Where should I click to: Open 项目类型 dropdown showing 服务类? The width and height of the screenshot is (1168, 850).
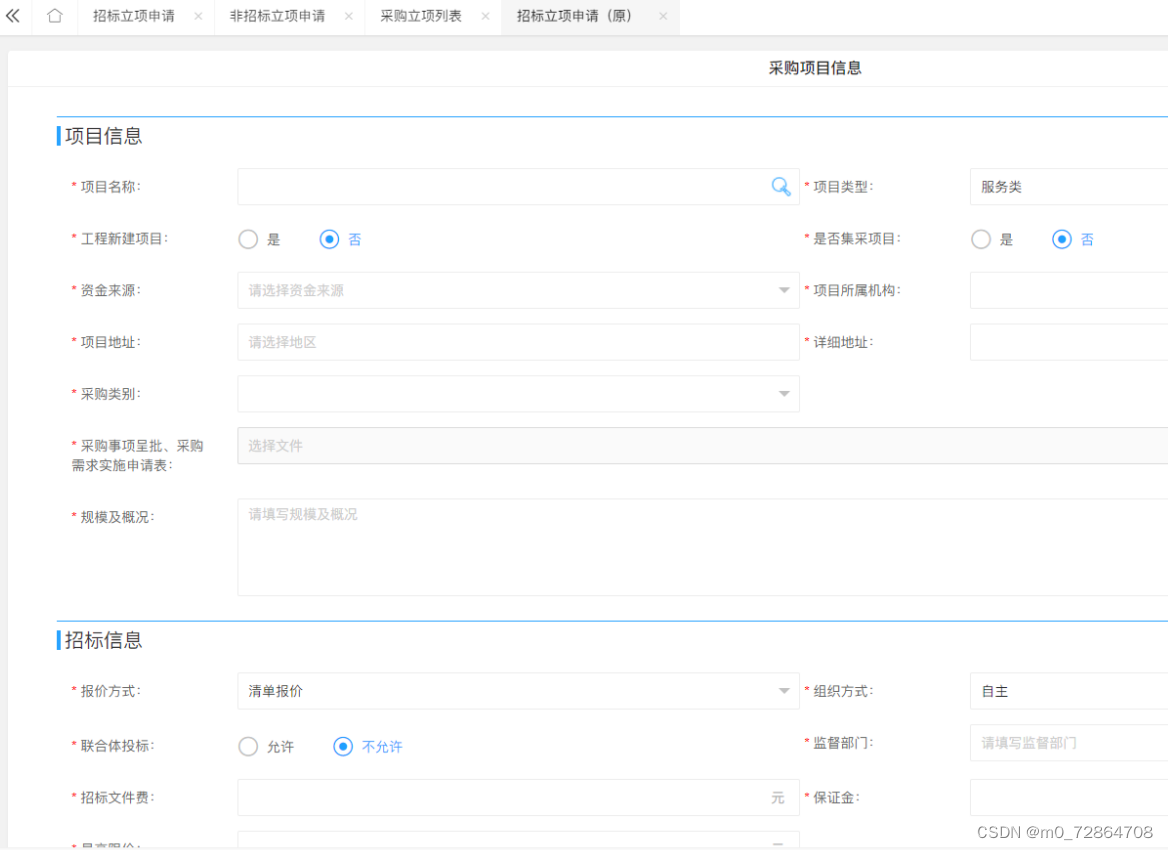click(1069, 187)
